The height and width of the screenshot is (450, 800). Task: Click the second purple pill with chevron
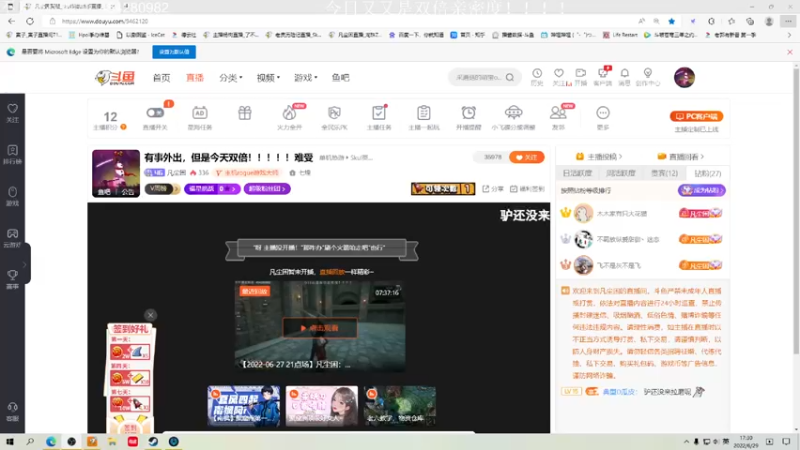pyautogui.click(x=267, y=189)
